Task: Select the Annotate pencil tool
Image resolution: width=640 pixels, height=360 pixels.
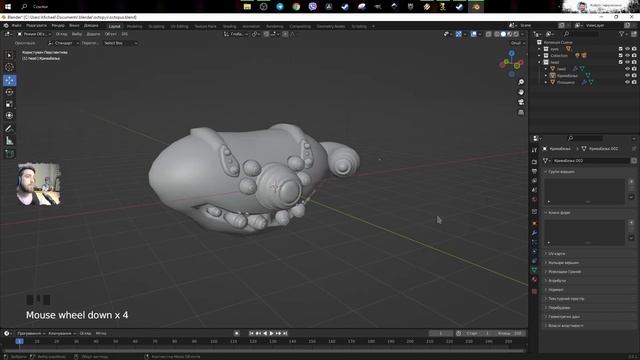Action: [x=9, y=129]
